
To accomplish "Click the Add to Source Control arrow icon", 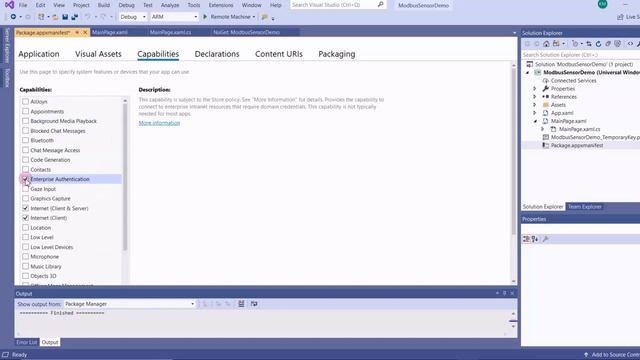I will tap(586, 355).
